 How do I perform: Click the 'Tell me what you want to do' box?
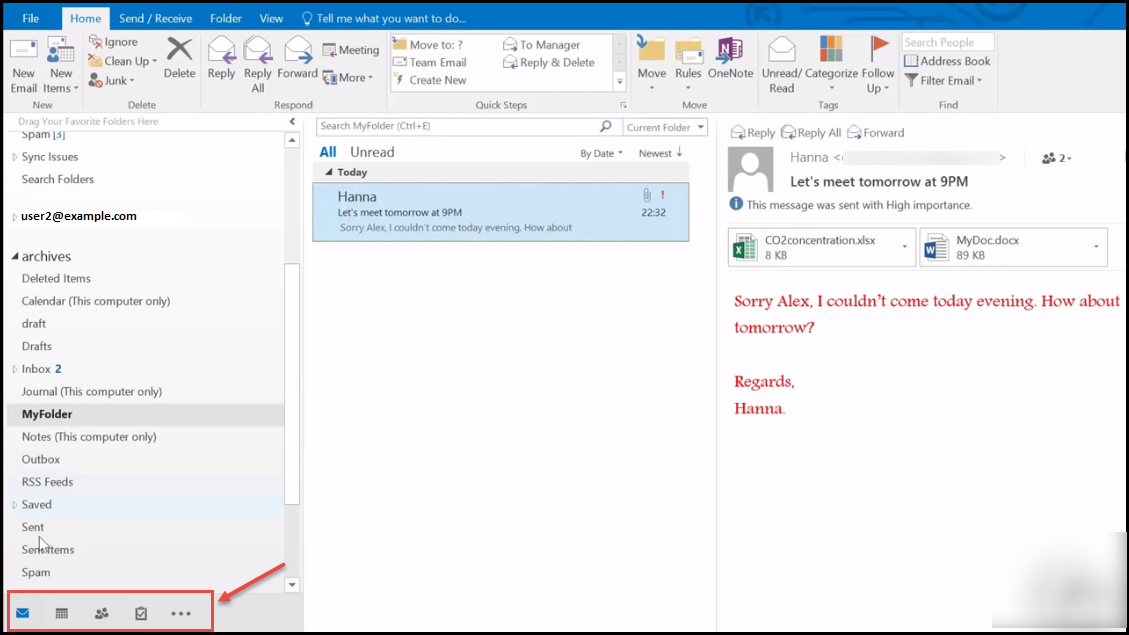coord(384,18)
